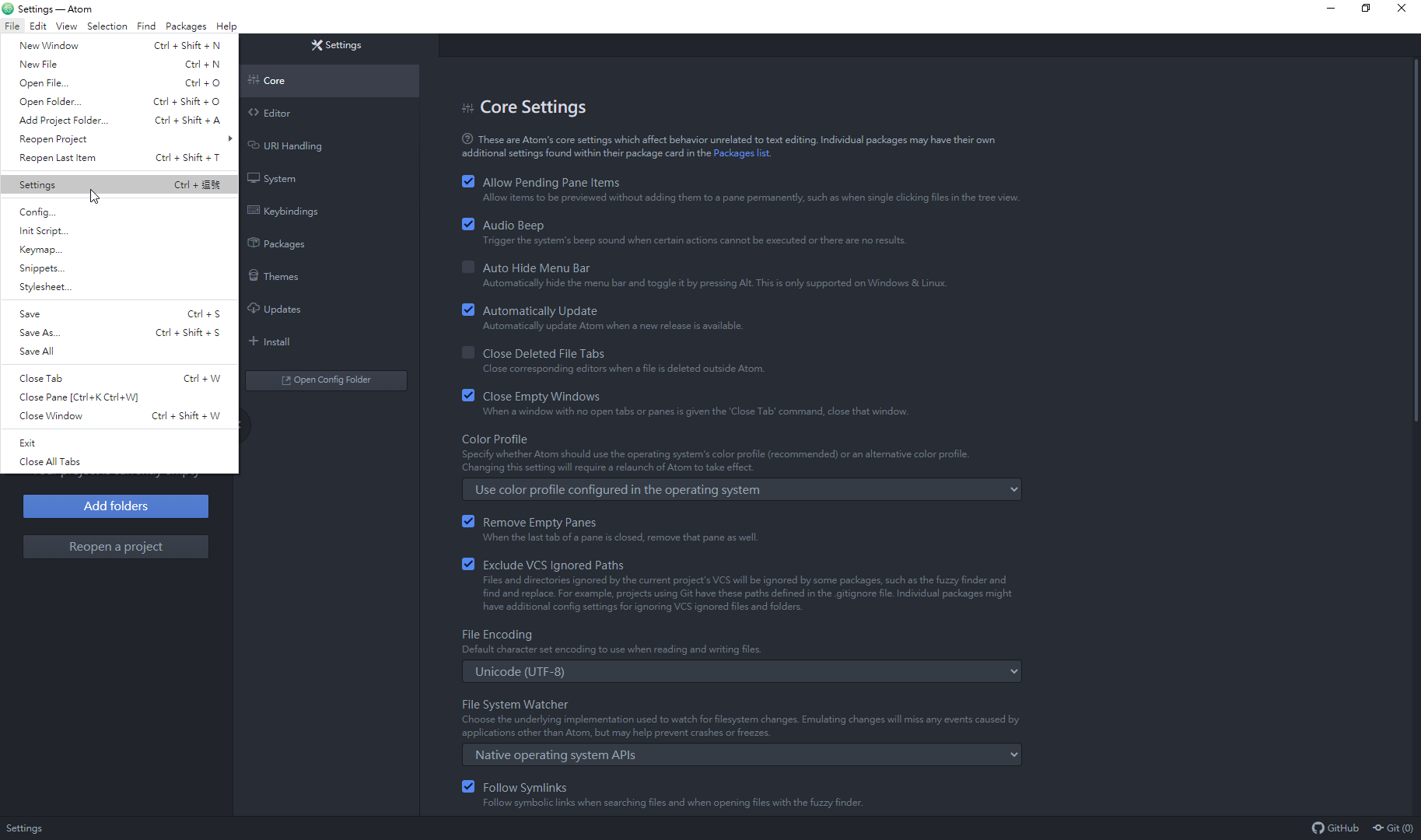Disable the Follow Symlinks checkbox
The width and height of the screenshot is (1421, 840).
pos(468,786)
